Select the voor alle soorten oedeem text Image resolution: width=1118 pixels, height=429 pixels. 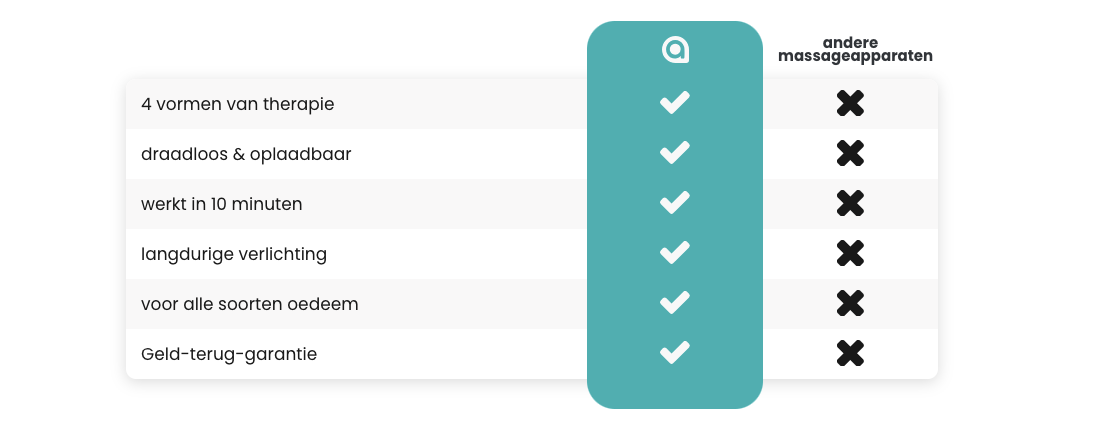(x=250, y=304)
